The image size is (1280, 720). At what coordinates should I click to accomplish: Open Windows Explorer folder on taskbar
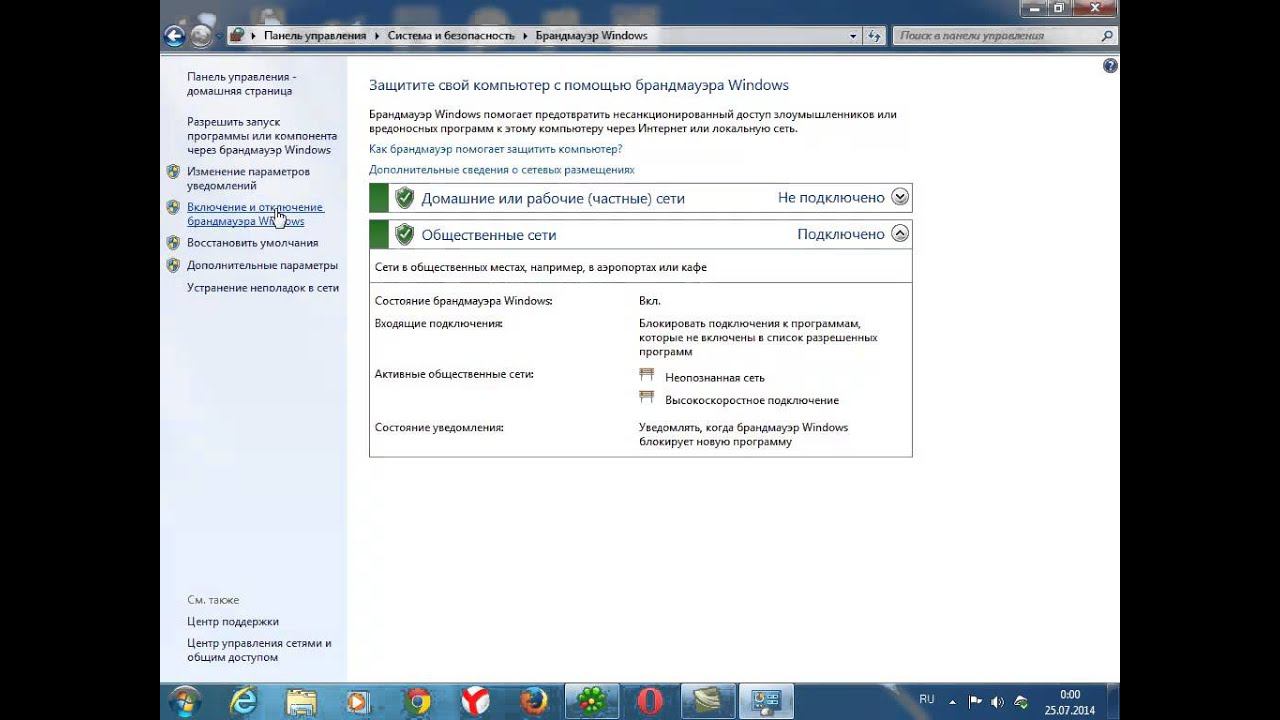300,701
